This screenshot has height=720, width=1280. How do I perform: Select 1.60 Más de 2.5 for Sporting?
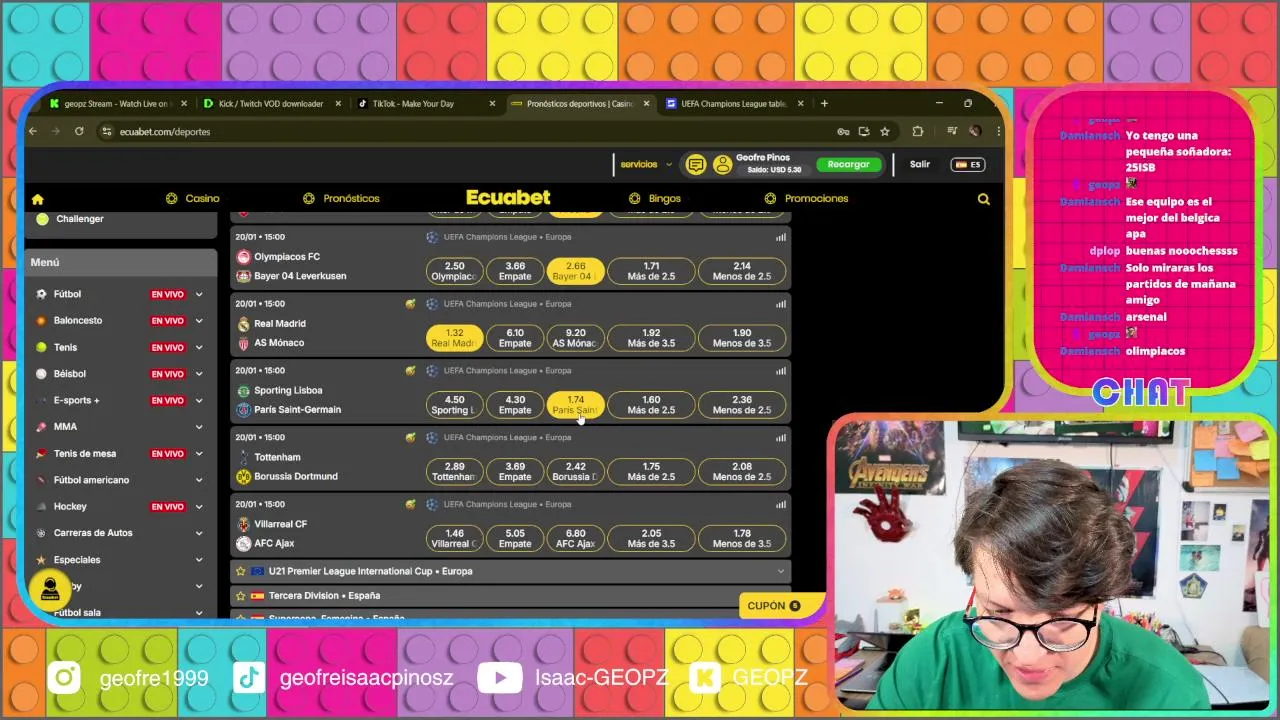pos(651,405)
